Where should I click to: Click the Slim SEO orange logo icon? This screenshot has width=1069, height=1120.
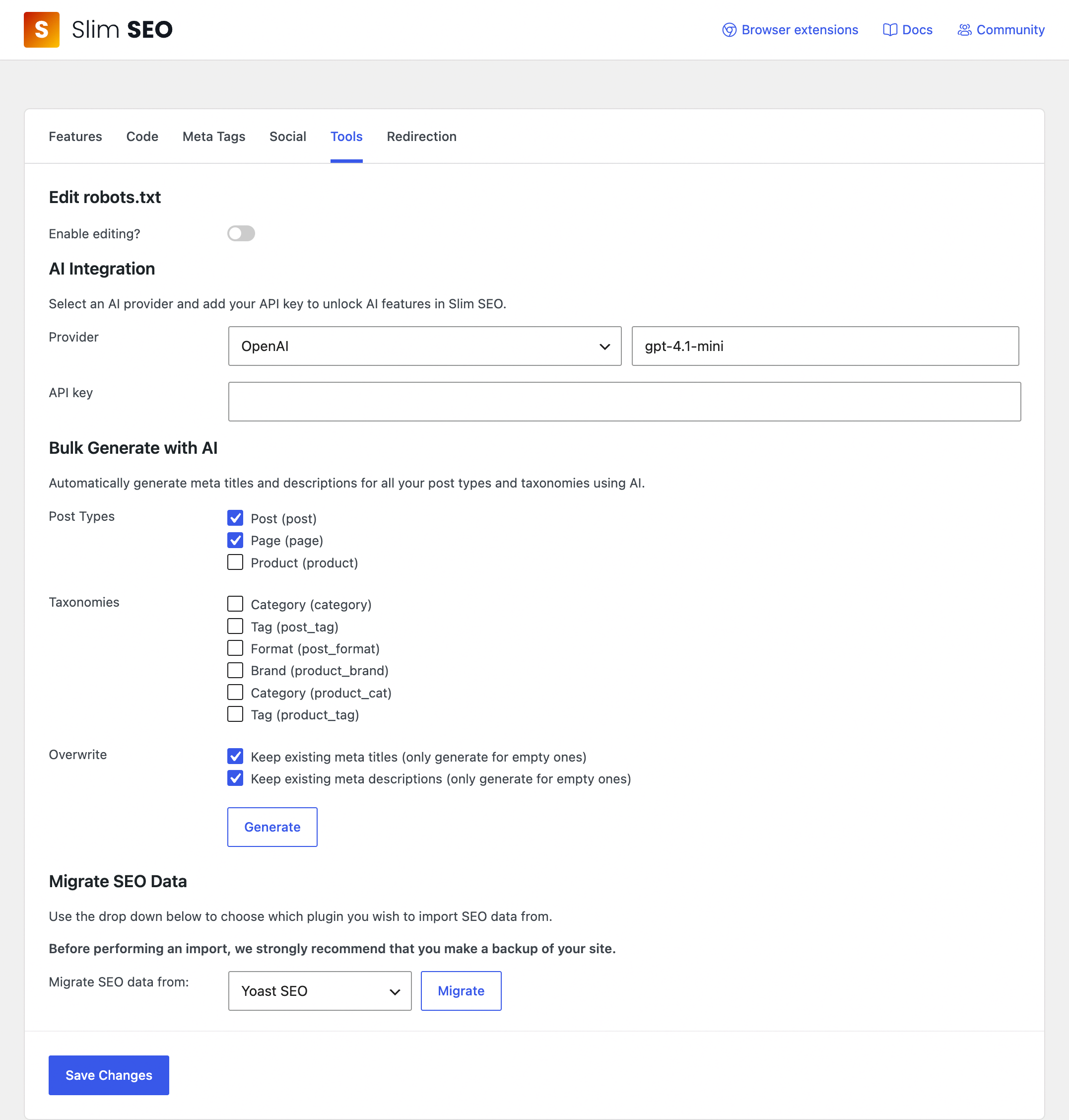pos(42,30)
